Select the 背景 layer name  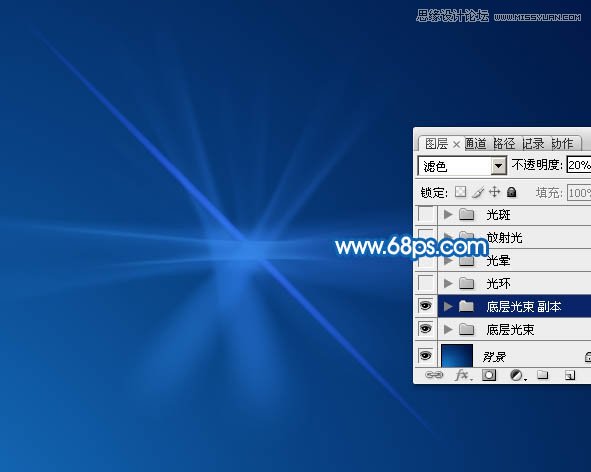coord(494,357)
